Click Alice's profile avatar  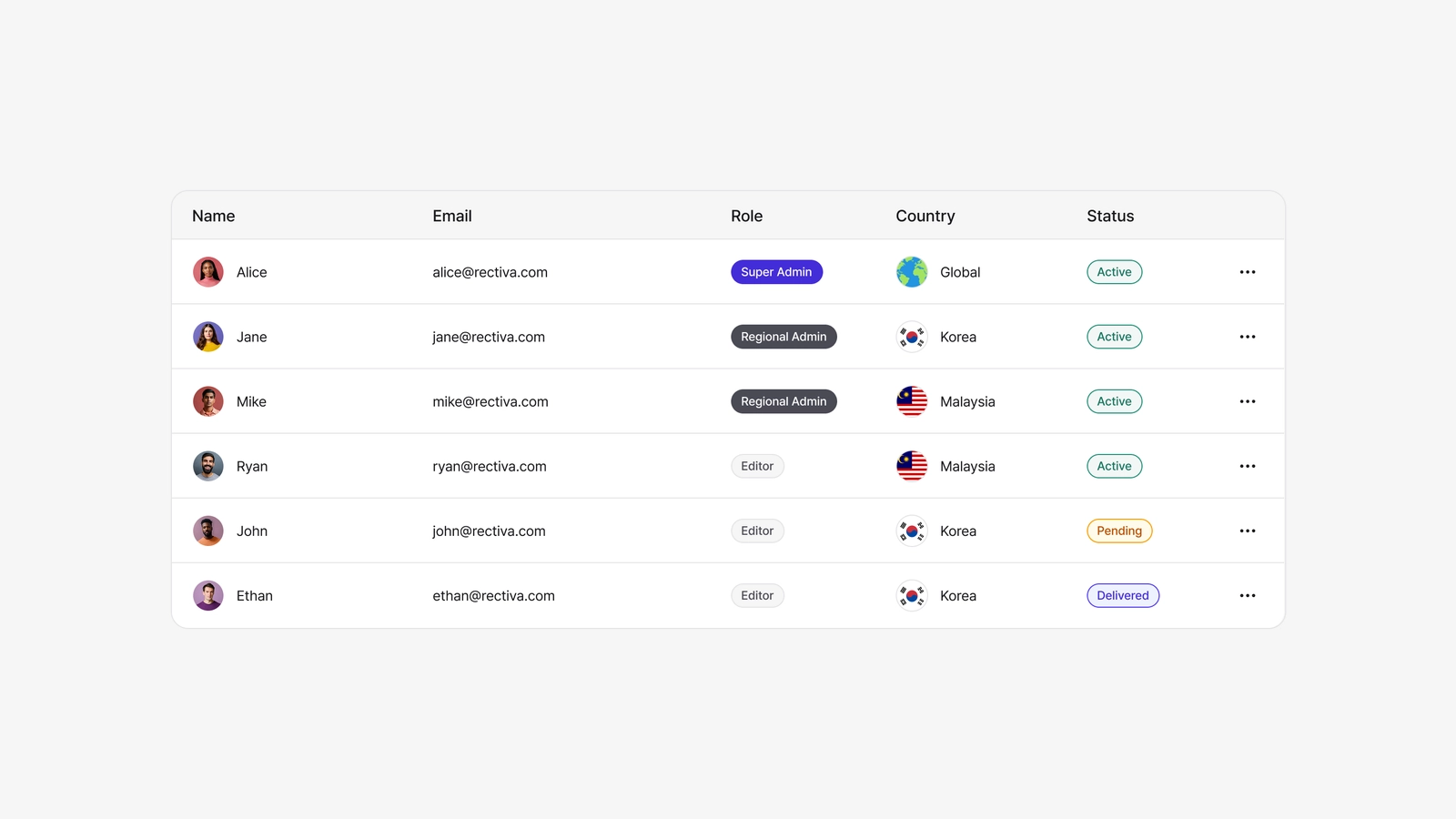click(x=208, y=272)
